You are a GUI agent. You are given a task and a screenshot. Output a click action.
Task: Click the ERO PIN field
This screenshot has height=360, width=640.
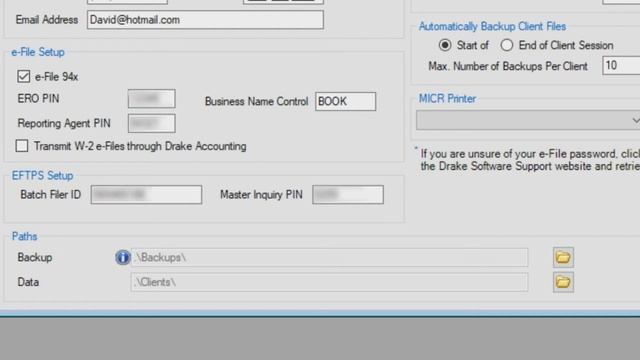coord(151,99)
